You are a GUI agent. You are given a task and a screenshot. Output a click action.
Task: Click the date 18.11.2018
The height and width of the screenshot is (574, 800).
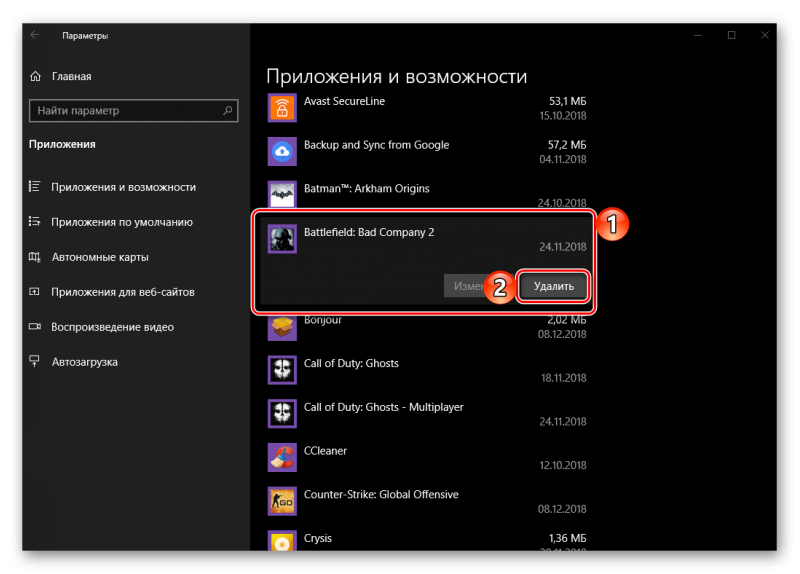coord(563,378)
